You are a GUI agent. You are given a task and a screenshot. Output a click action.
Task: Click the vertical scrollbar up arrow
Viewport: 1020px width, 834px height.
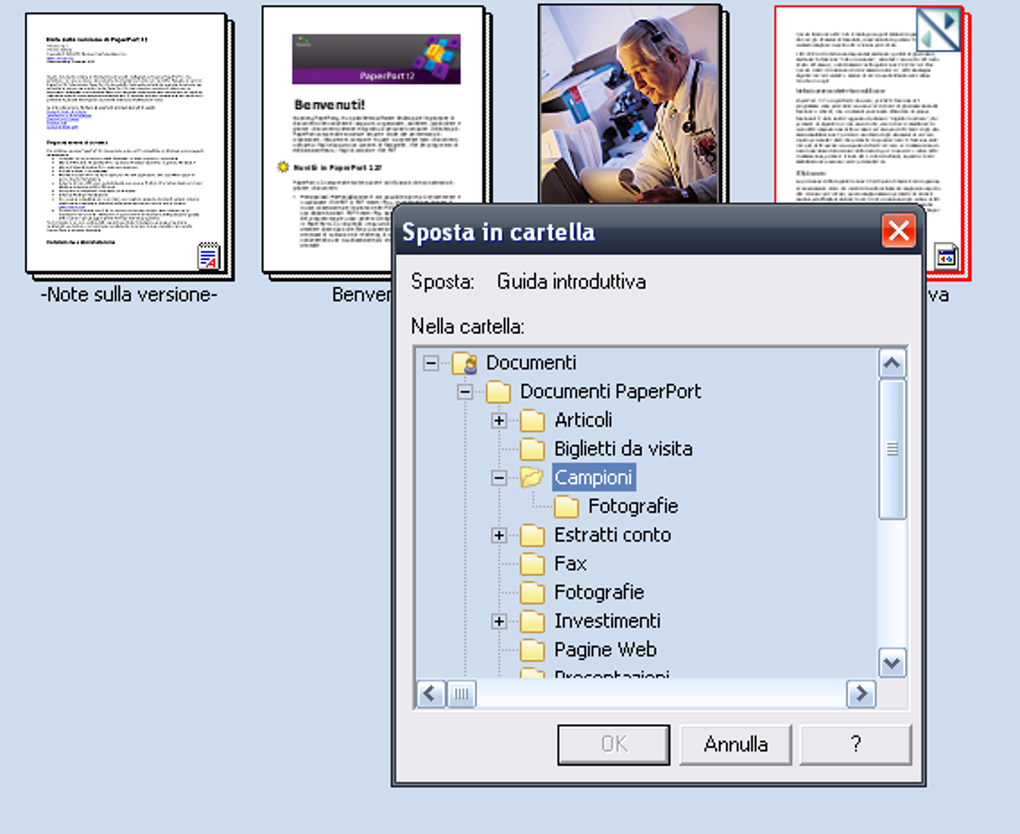tap(892, 363)
